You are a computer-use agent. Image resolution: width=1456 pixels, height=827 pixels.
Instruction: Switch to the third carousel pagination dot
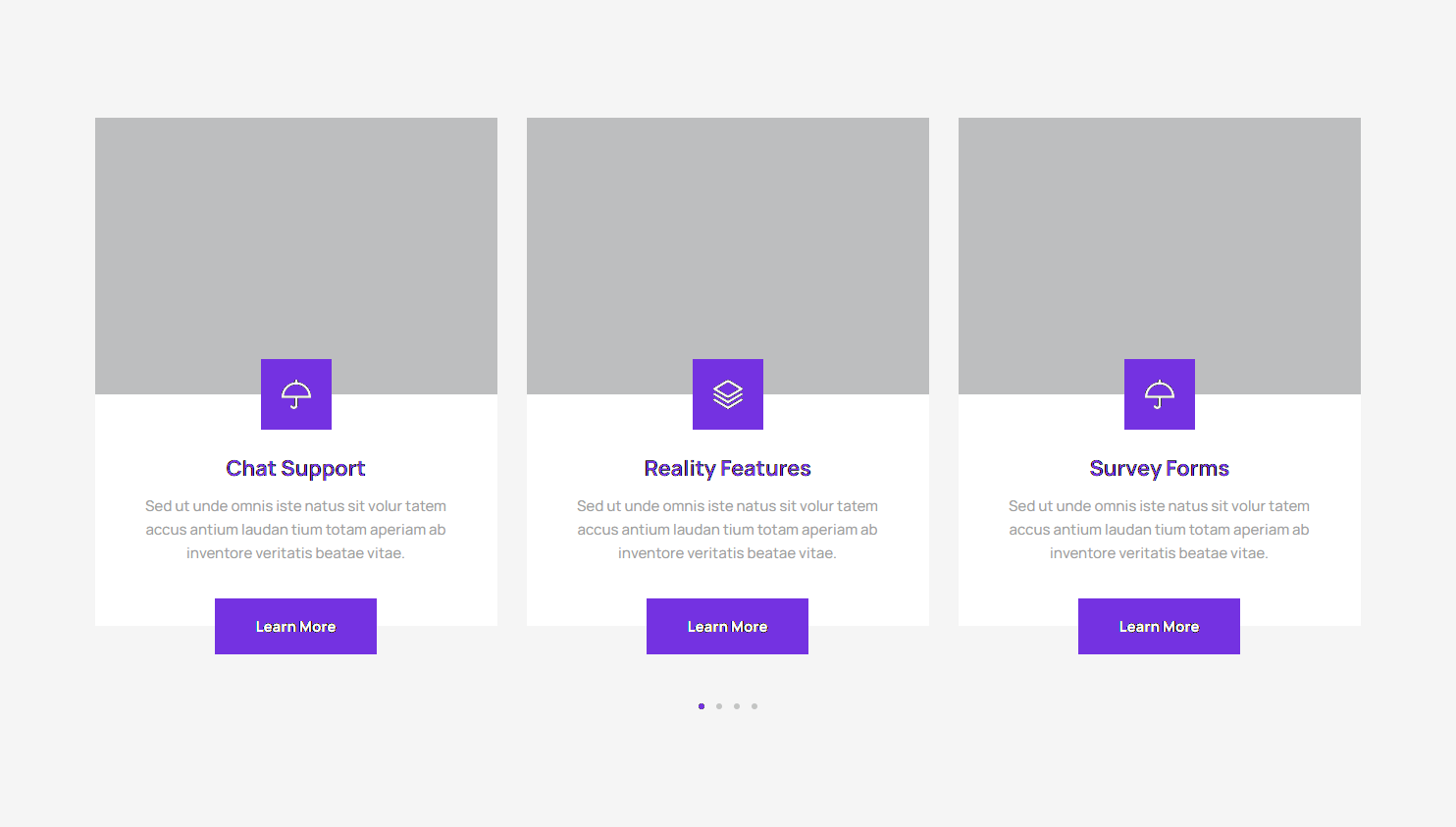pyautogui.click(x=737, y=706)
